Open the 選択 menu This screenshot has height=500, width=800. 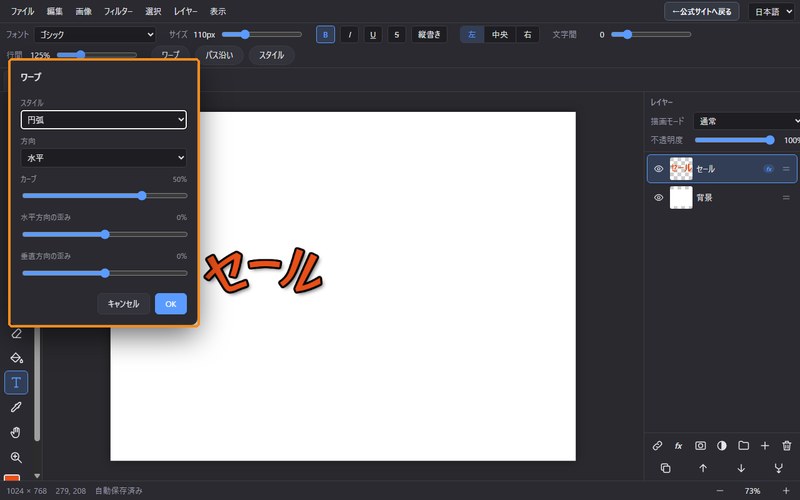pyautogui.click(x=153, y=11)
